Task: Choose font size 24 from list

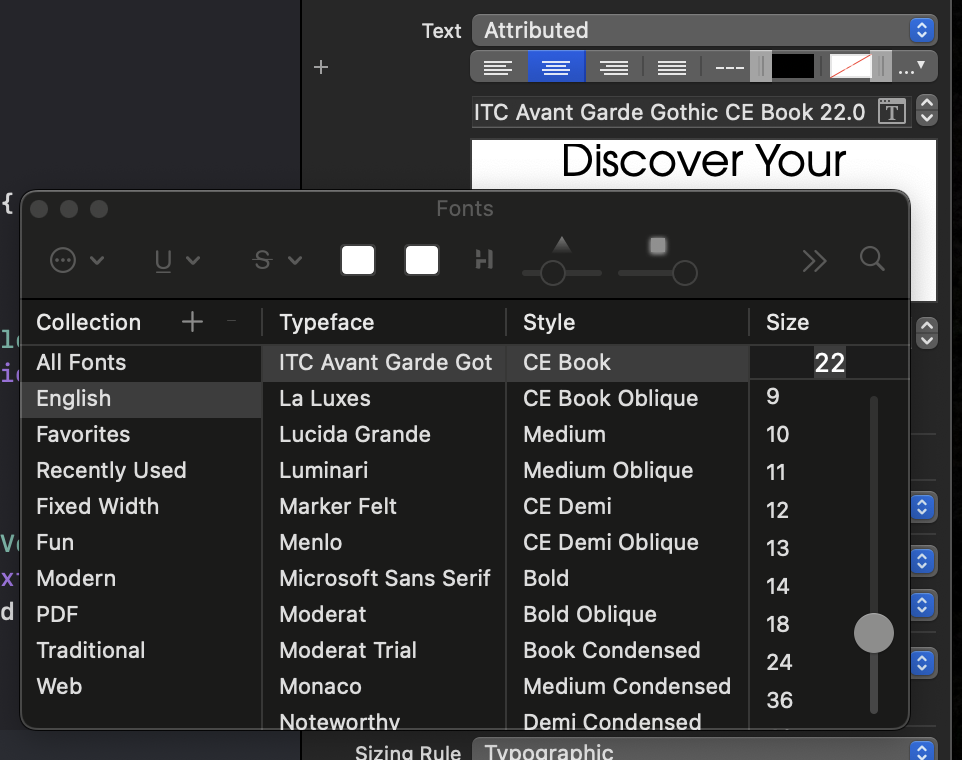Action: coord(779,662)
